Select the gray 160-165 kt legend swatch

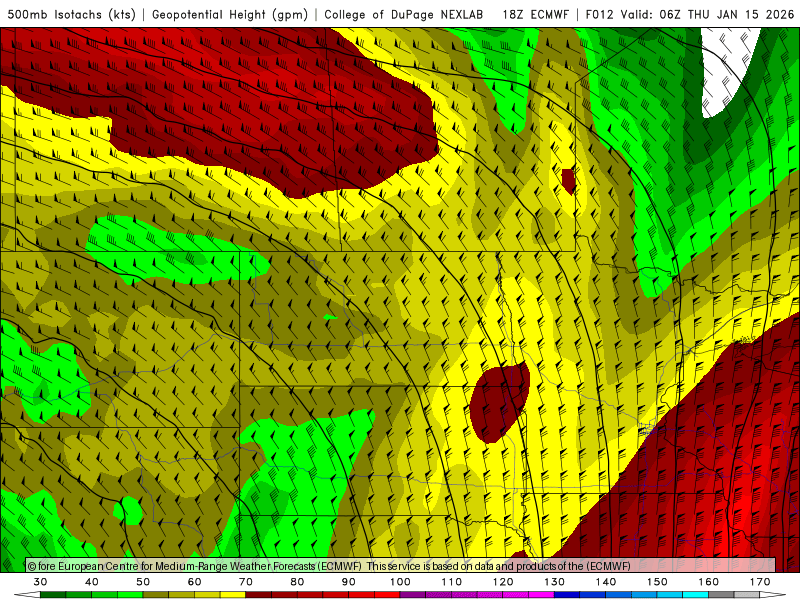click(x=721, y=595)
